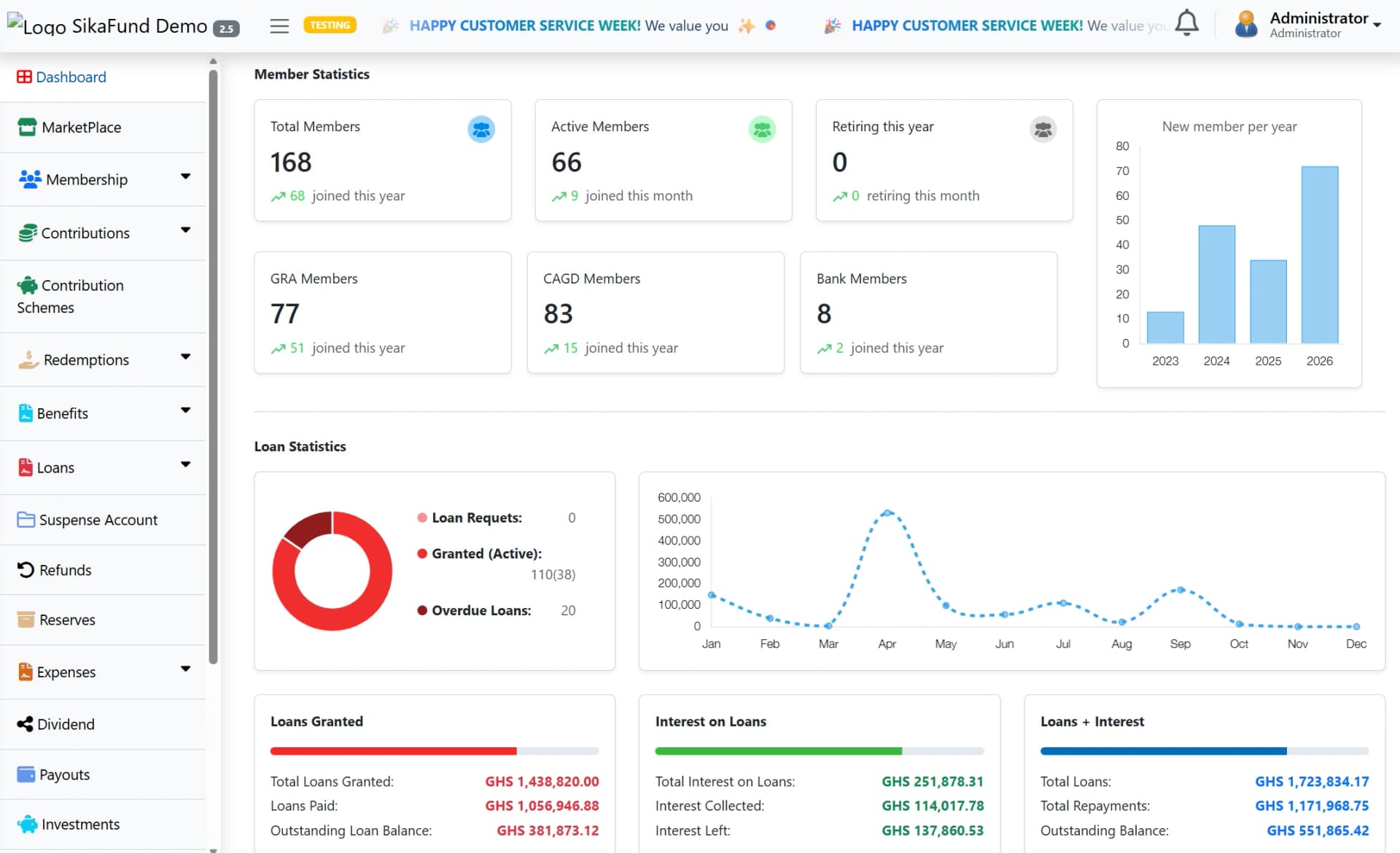Open Refunds menu item
The height and width of the screenshot is (853, 1400).
point(103,570)
